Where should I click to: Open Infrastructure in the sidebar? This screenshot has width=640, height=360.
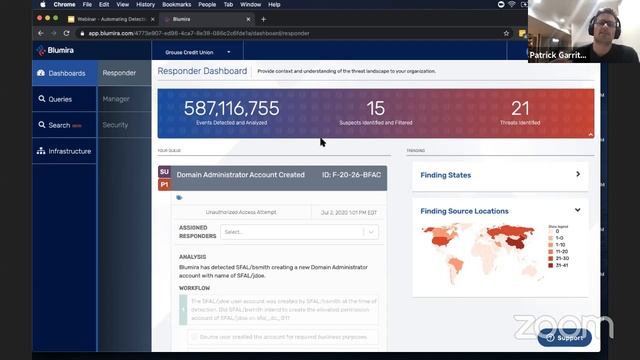pyautogui.click(x=64, y=151)
